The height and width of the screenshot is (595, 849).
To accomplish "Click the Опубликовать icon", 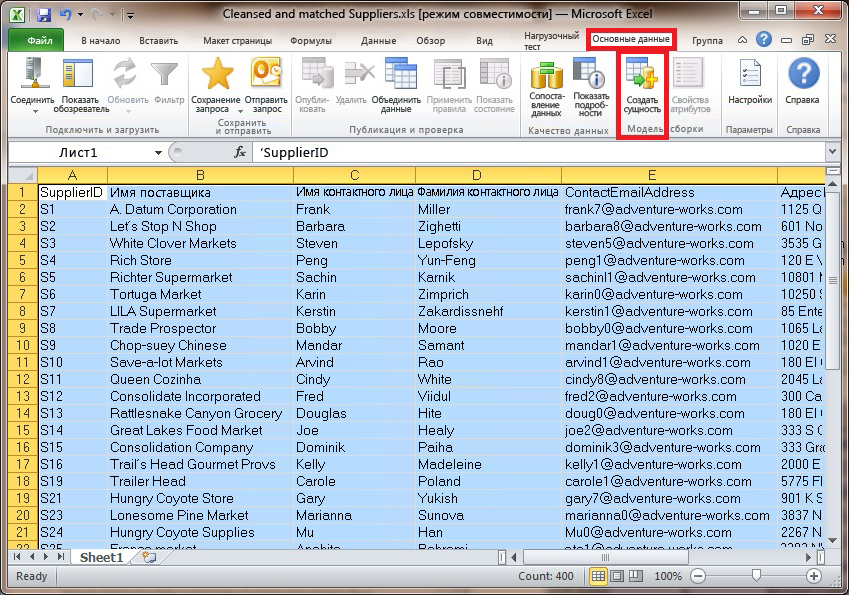I will pyautogui.click(x=317, y=73).
